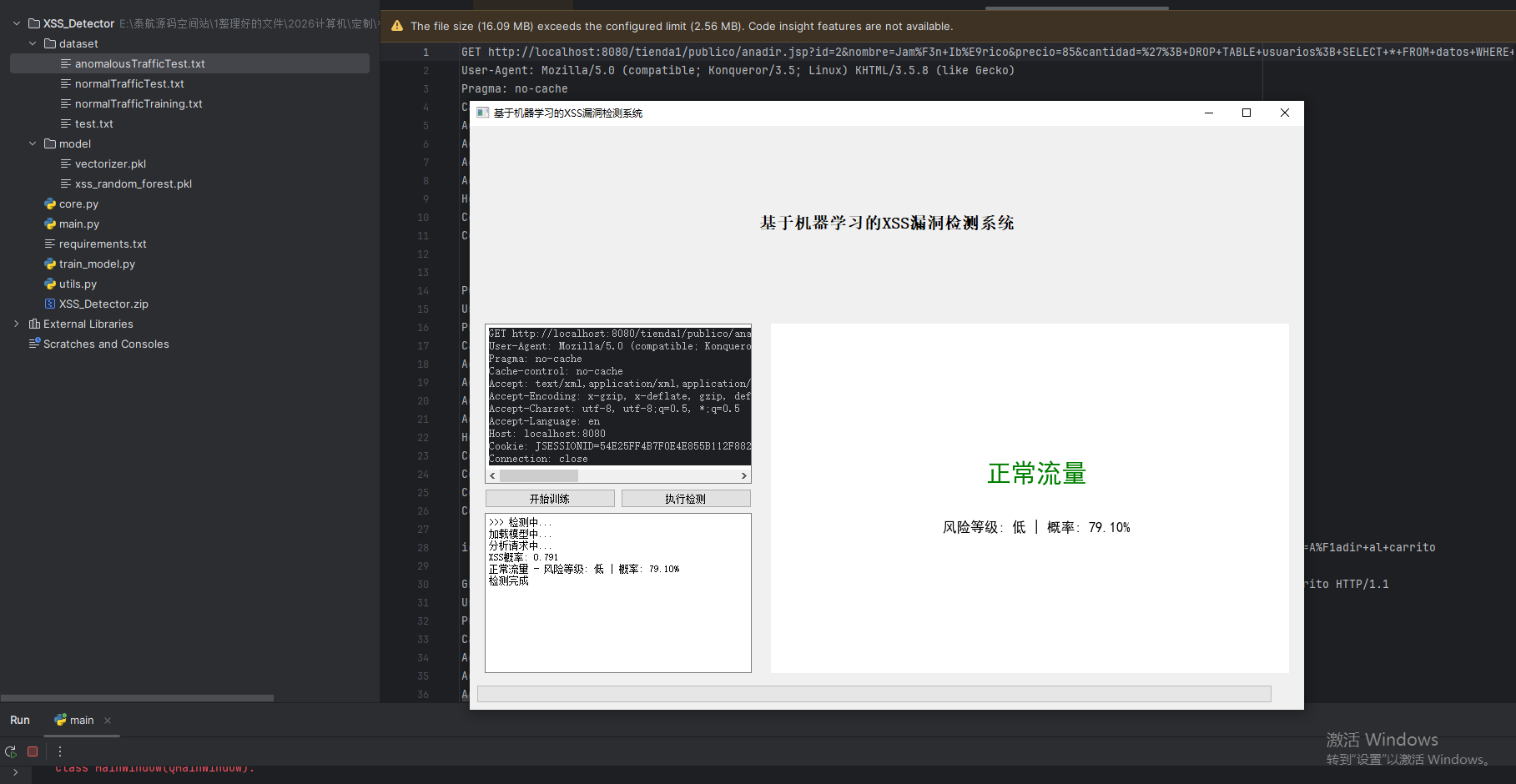Viewport: 1516px width, 784px height.
Task: Click the request box scroll-right arrow
Action: pos(744,475)
